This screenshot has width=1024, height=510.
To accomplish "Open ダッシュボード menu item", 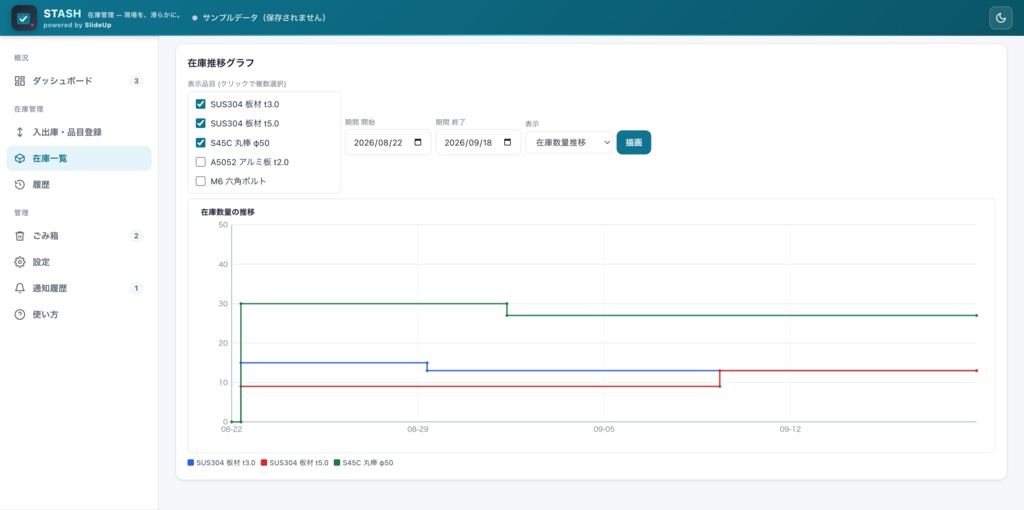I will [x=79, y=81].
